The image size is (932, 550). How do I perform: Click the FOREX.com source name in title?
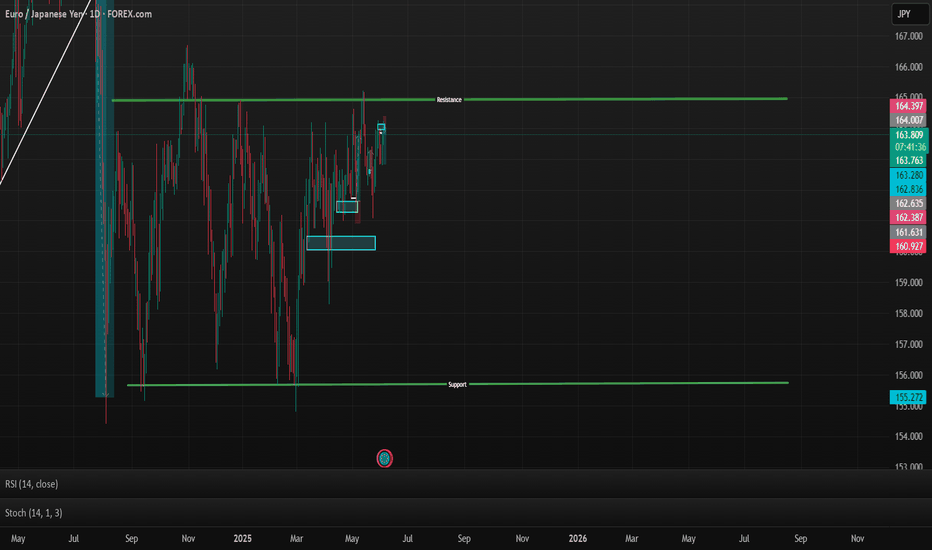(x=129, y=14)
